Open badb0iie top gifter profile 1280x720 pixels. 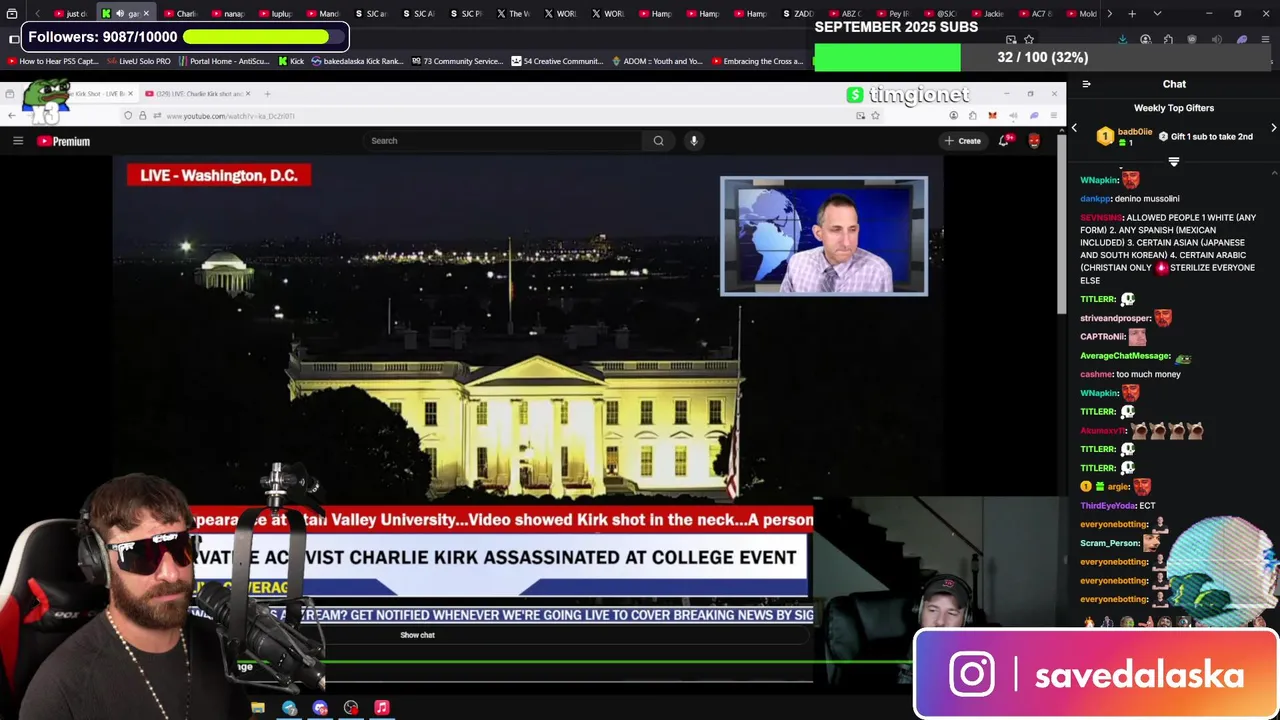[x=1134, y=132]
